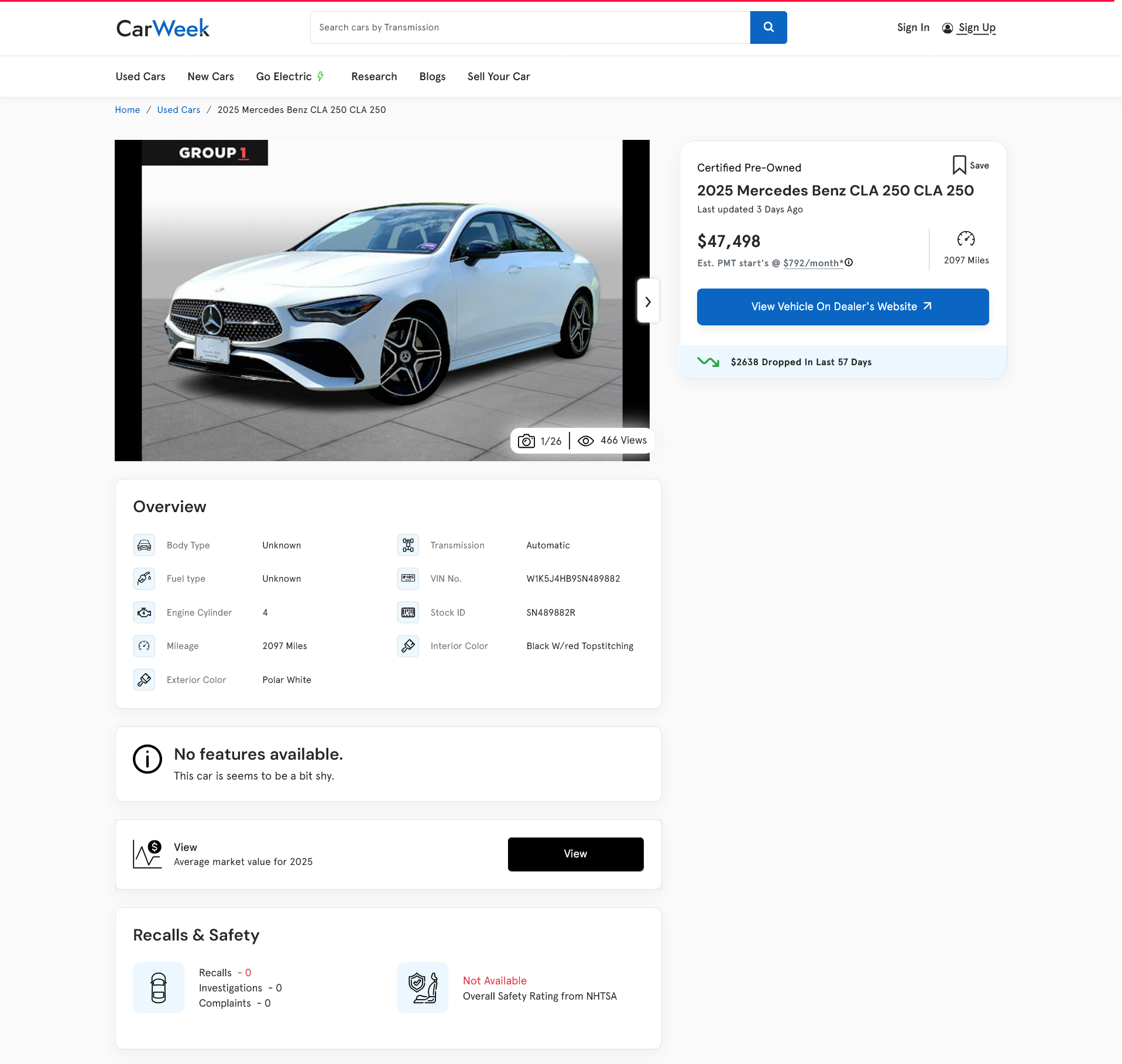Screen dimensions: 1122x1064
Task: Click the NHTSA safety rating seat icon
Action: pyautogui.click(x=423, y=988)
